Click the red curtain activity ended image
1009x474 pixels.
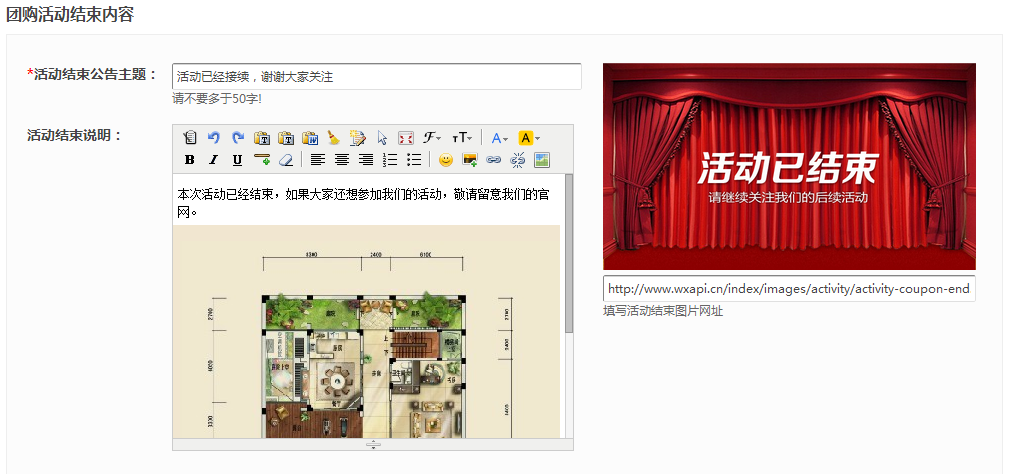pos(789,166)
